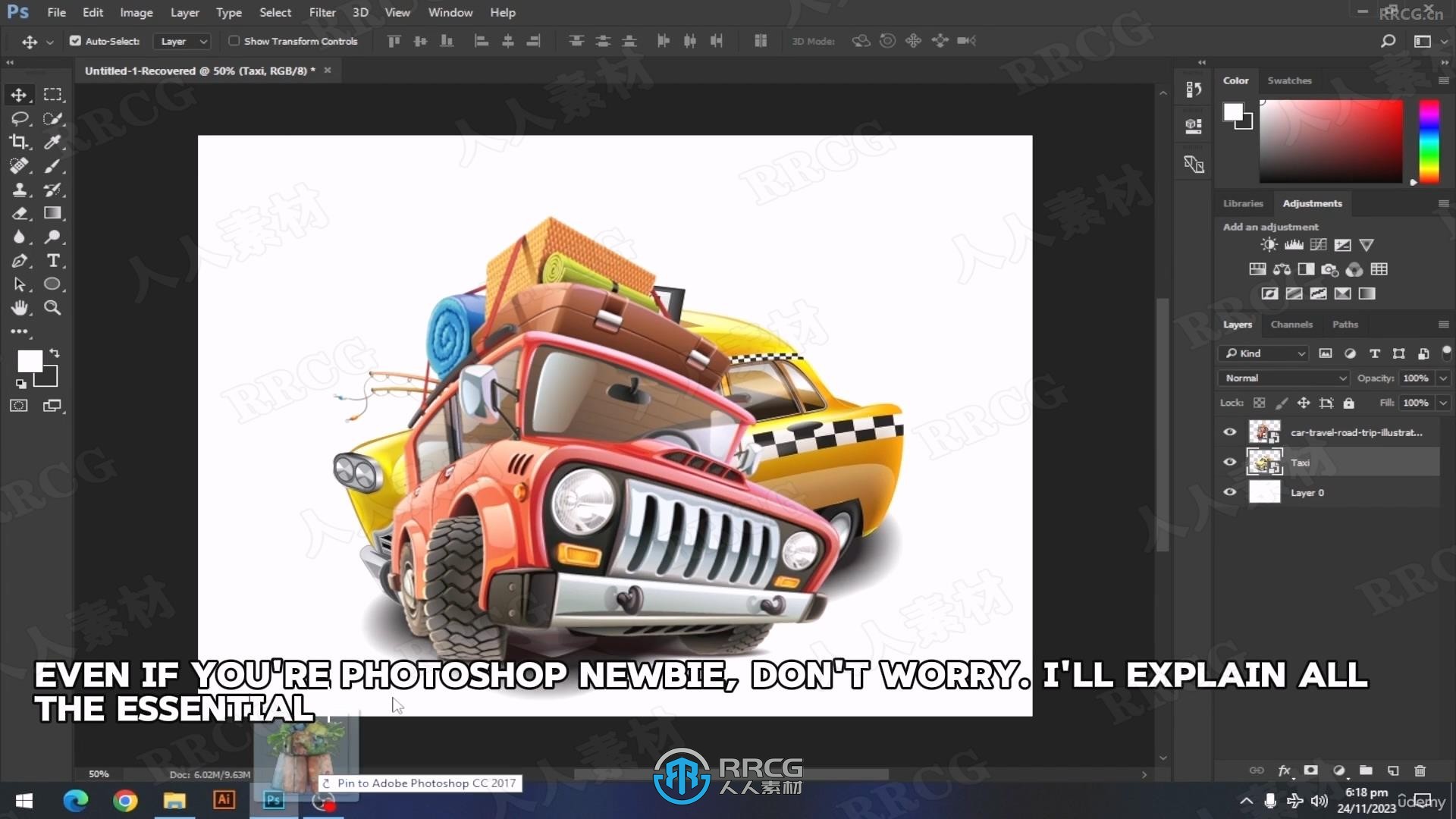The height and width of the screenshot is (819, 1456).
Task: Click the Illustrator taskbar button
Action: pos(223,800)
